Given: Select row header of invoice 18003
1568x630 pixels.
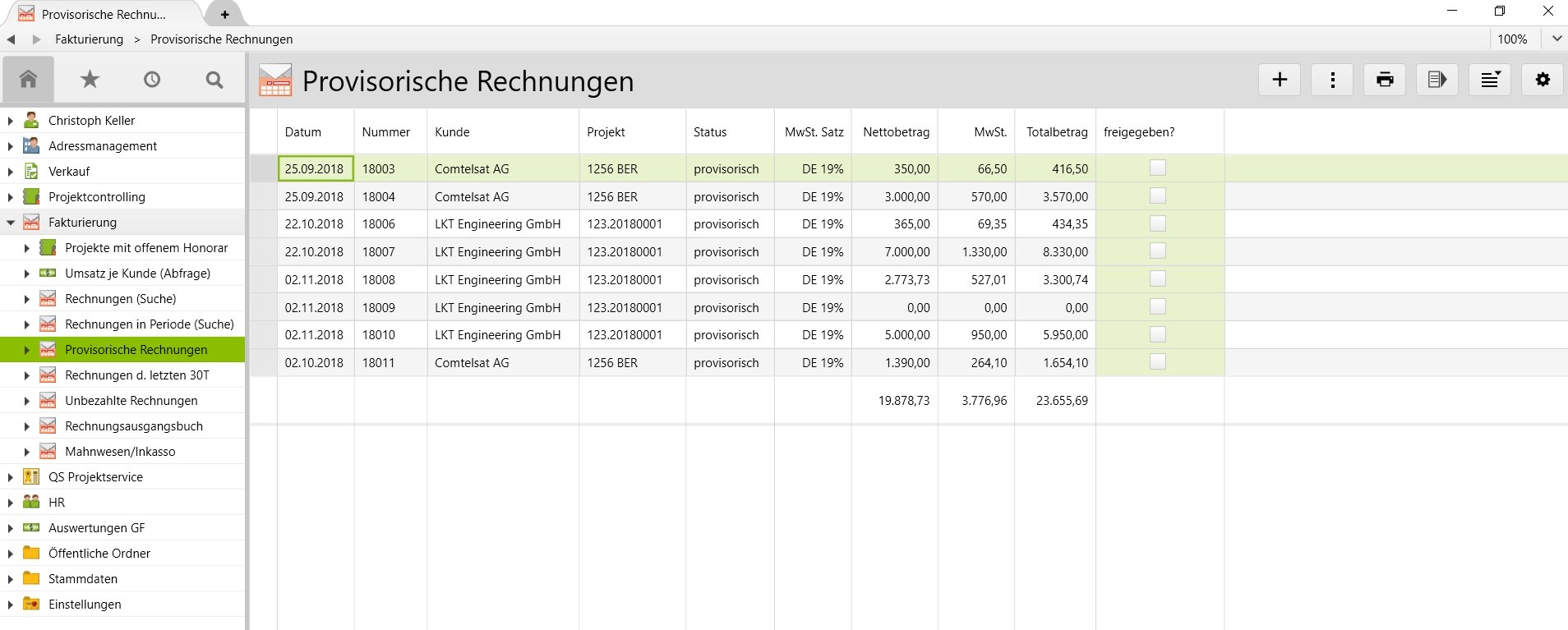Looking at the screenshot, I should click(264, 168).
